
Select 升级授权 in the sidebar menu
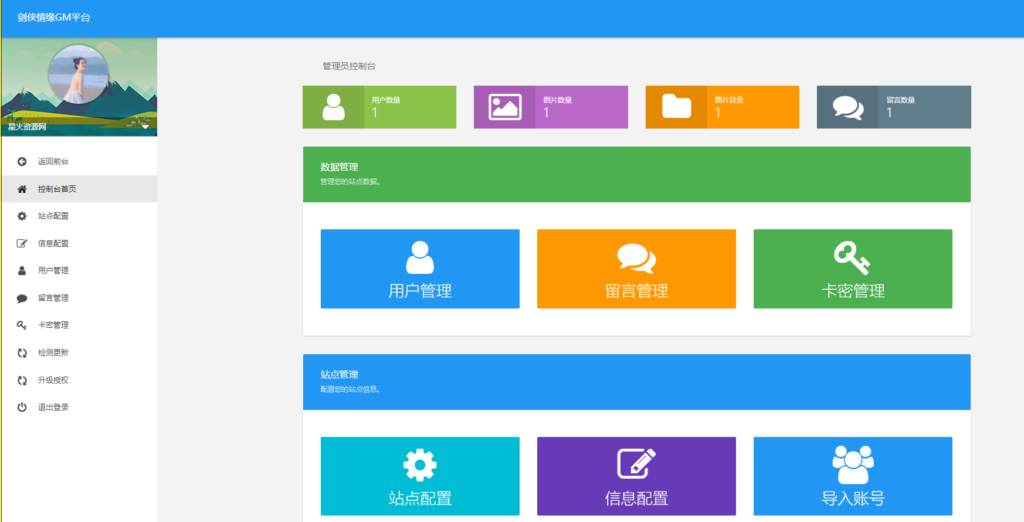click(x=53, y=380)
